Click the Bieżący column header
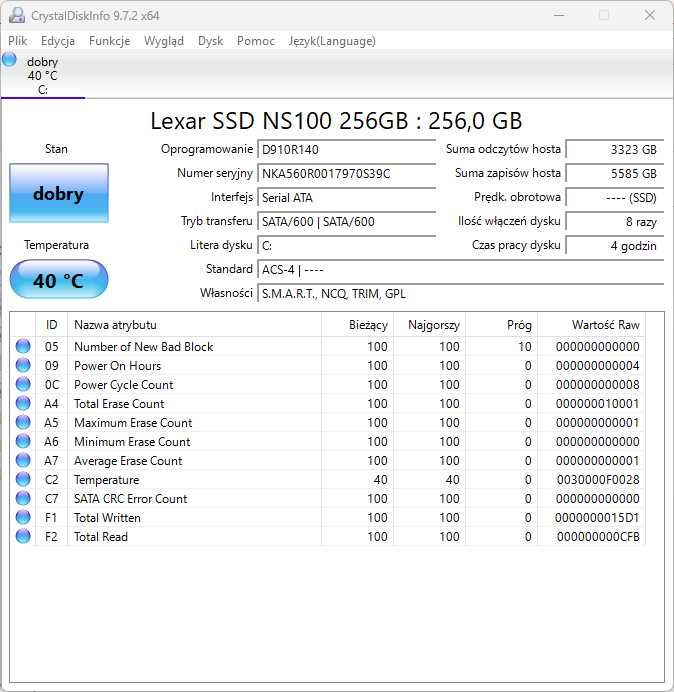This screenshot has height=692, width=674. click(x=357, y=325)
